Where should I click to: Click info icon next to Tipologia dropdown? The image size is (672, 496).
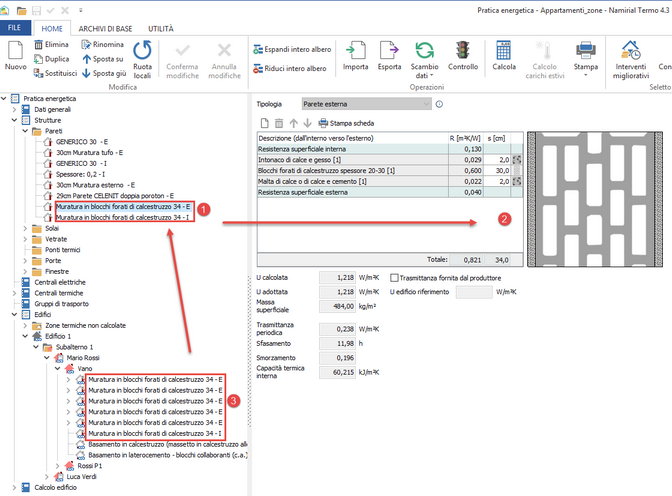(439, 104)
